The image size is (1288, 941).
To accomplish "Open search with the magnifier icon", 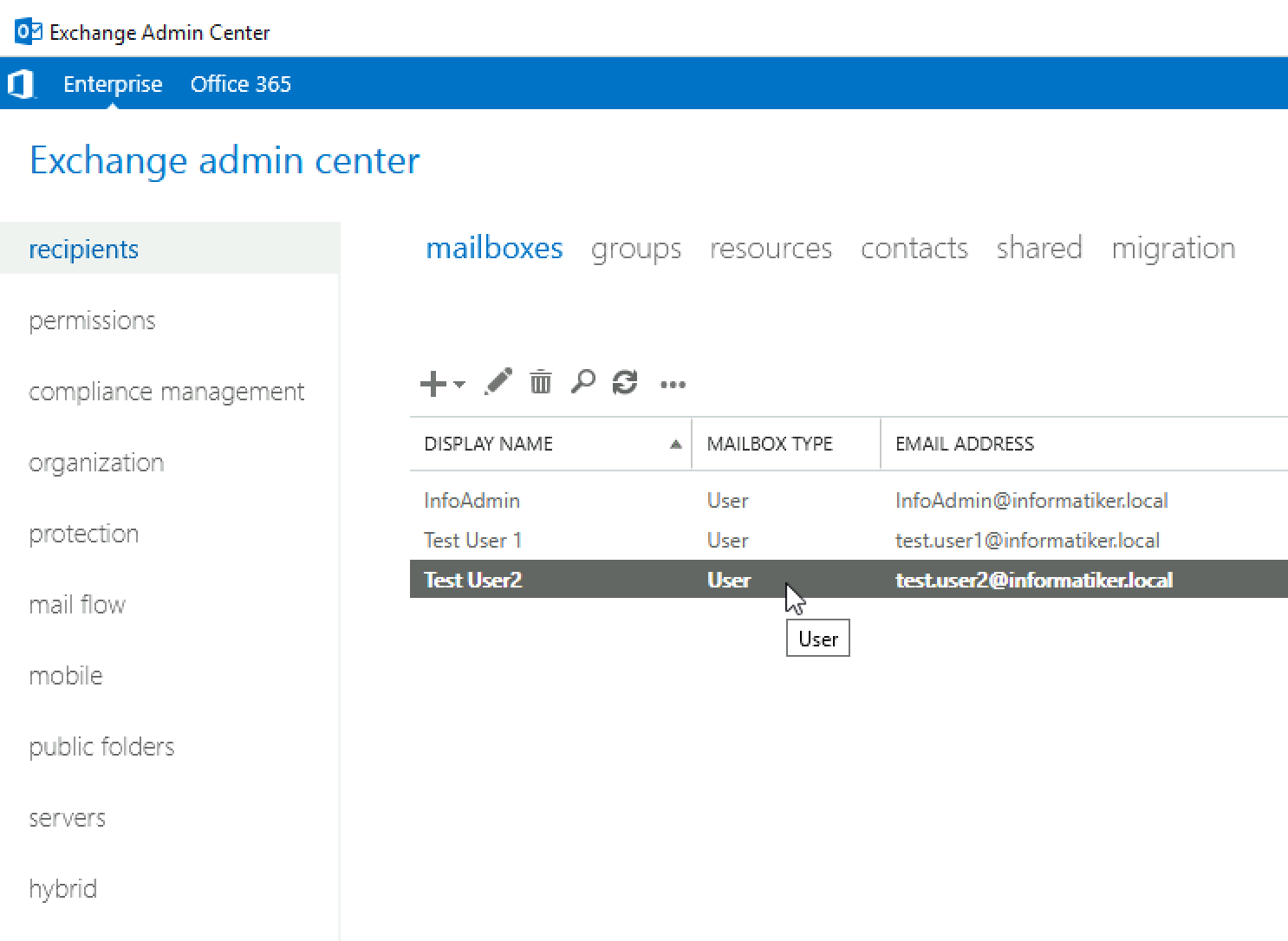I will pos(583,381).
